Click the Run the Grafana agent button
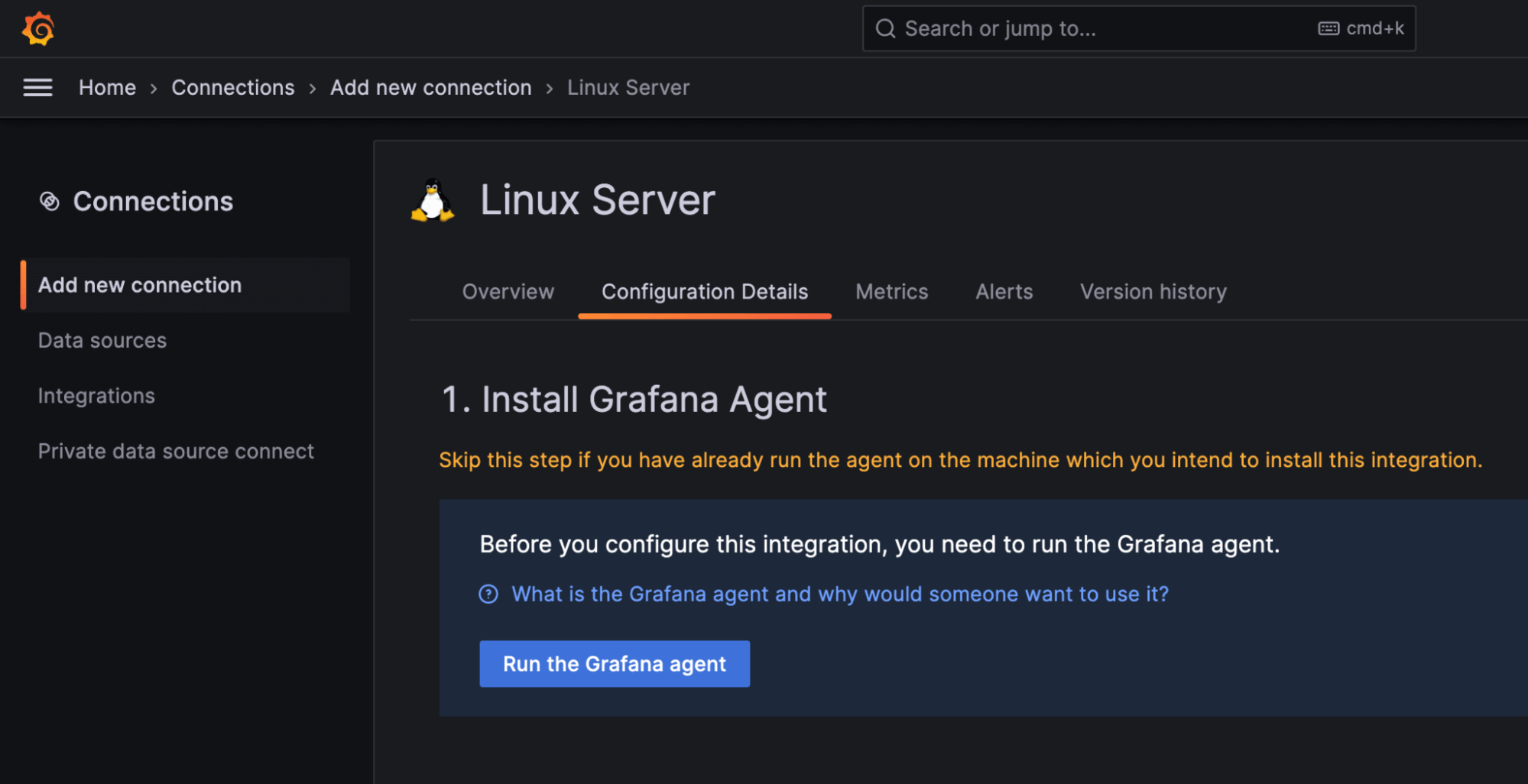 pyautogui.click(x=614, y=663)
